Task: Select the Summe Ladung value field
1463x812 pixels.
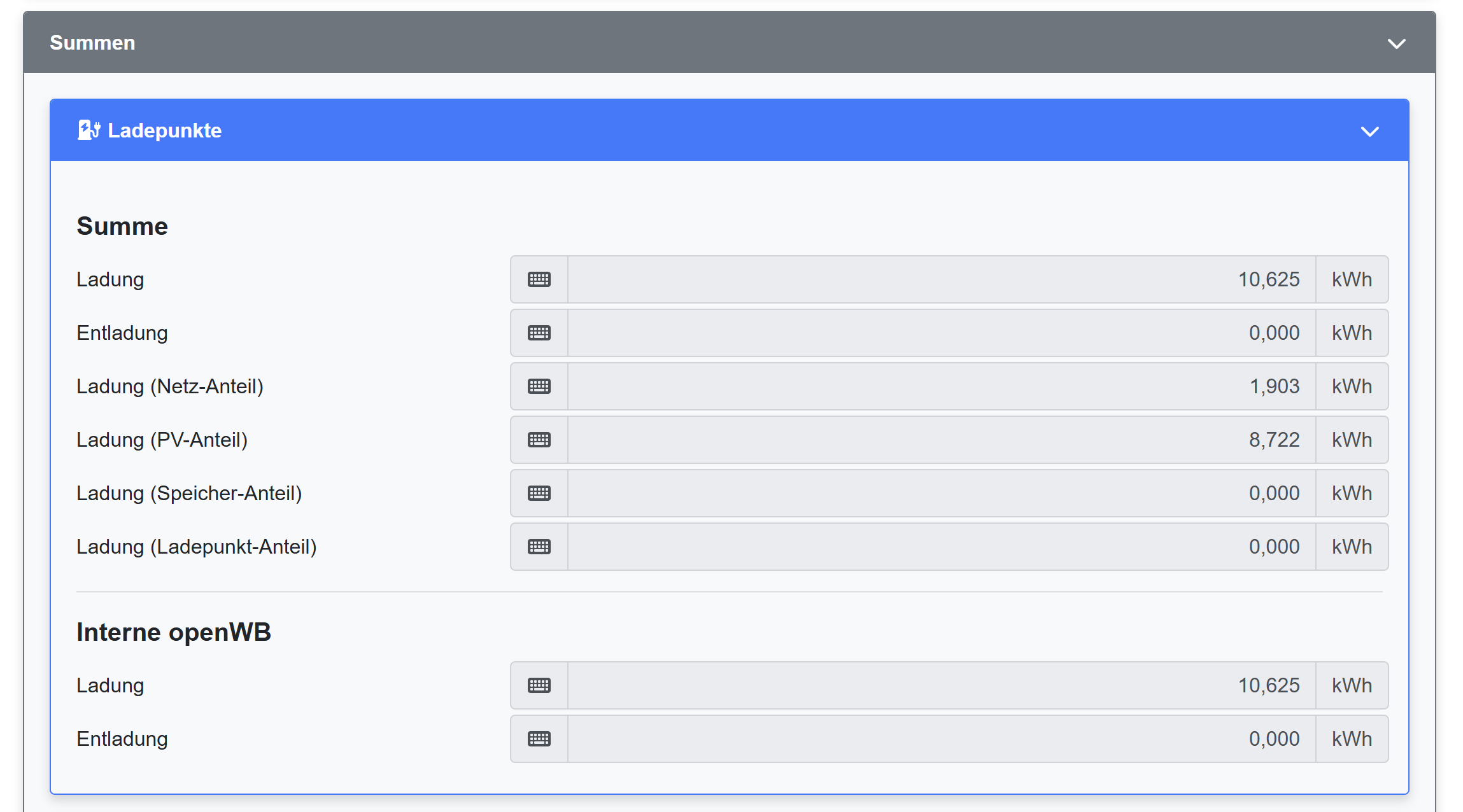Action: coord(941,279)
